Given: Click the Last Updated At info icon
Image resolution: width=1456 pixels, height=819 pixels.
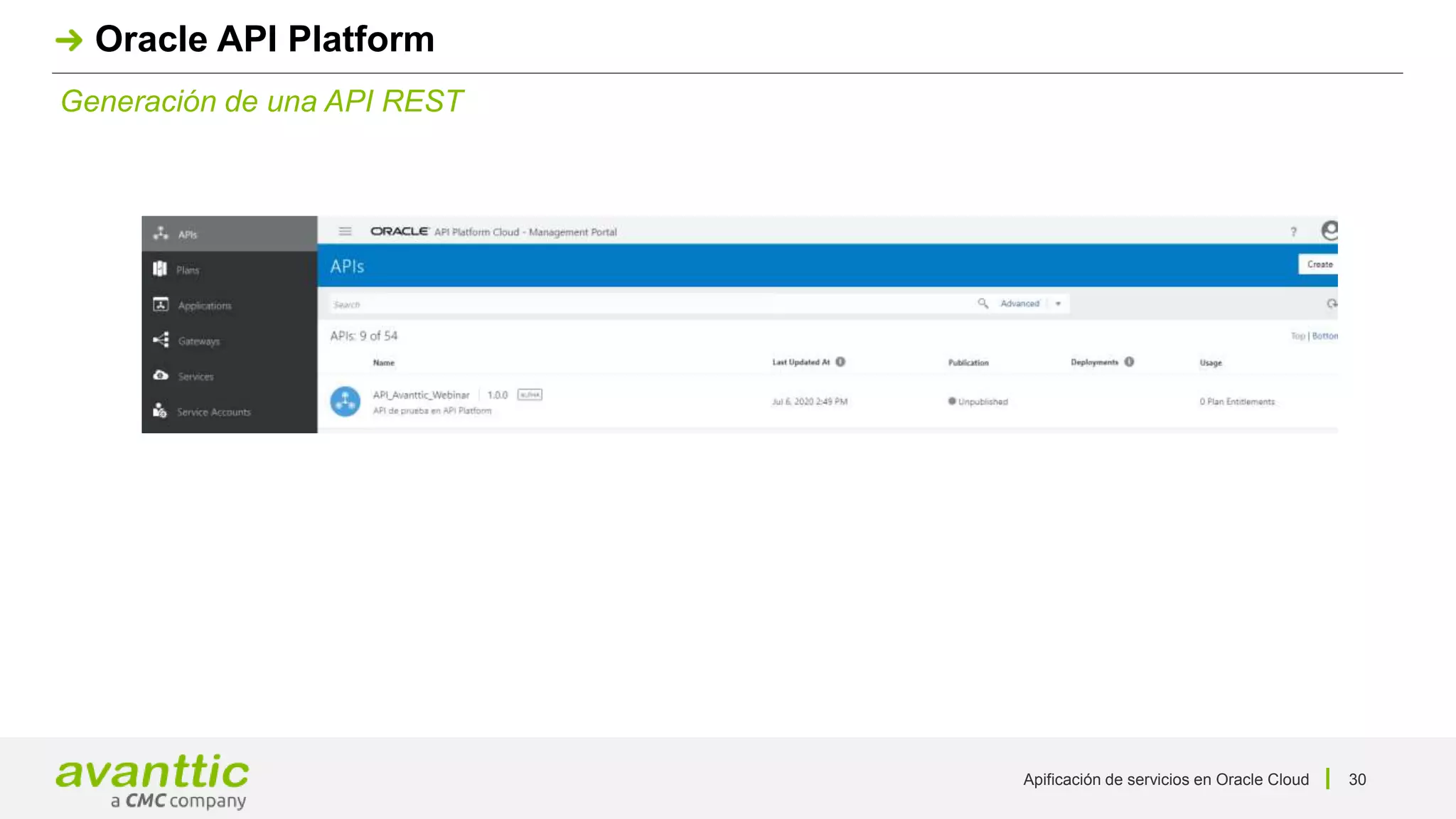Looking at the screenshot, I should (840, 362).
